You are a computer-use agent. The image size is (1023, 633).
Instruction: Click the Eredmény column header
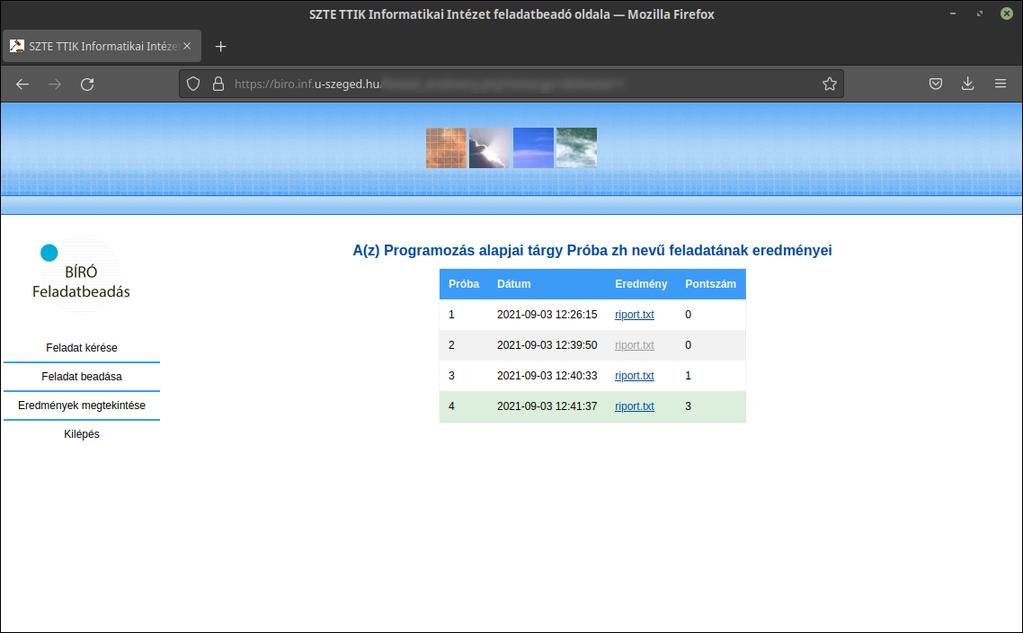641,284
